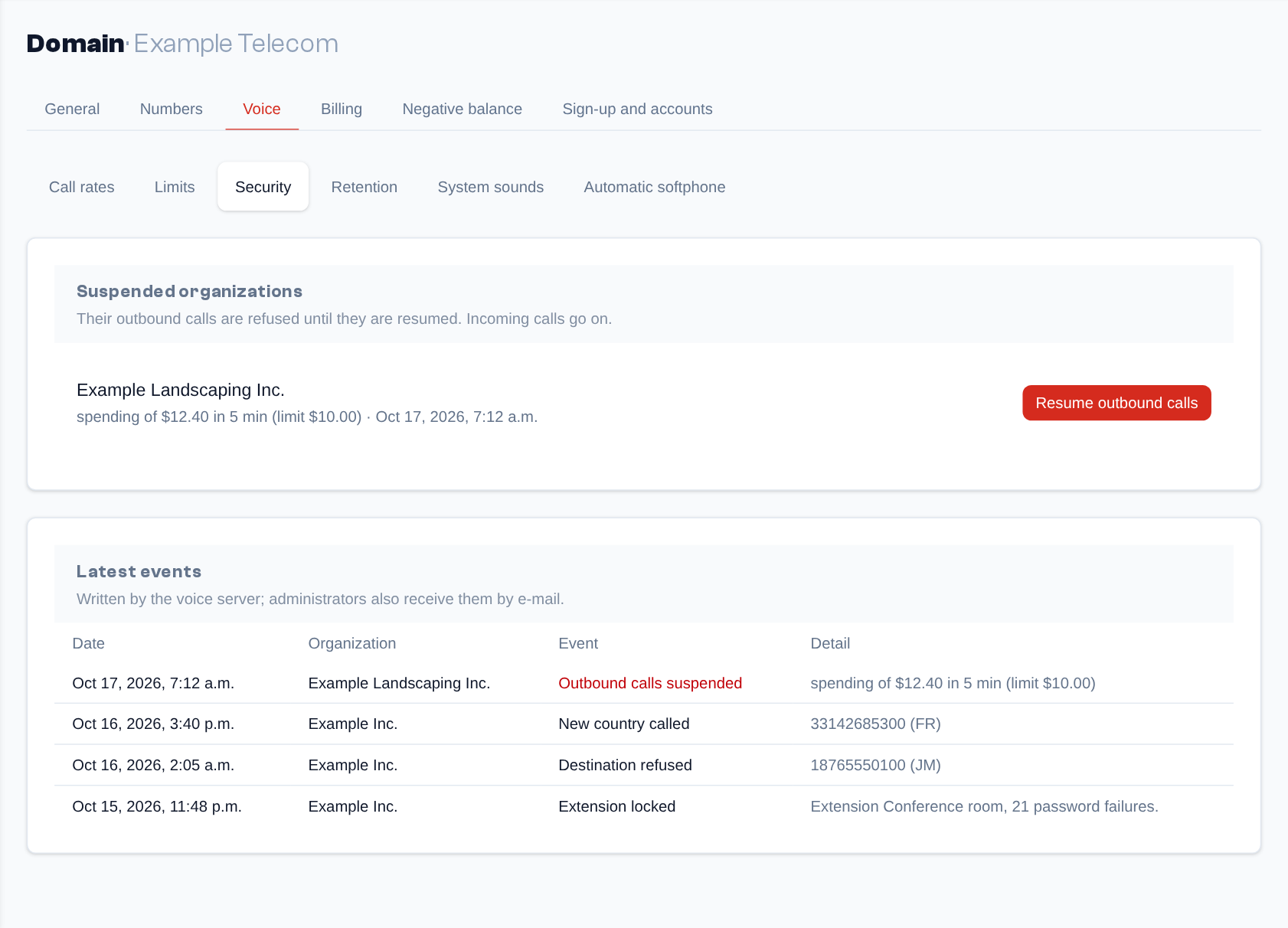The image size is (1288, 928).
Task: Click suspended organization's spending details line
Action: [x=307, y=417]
